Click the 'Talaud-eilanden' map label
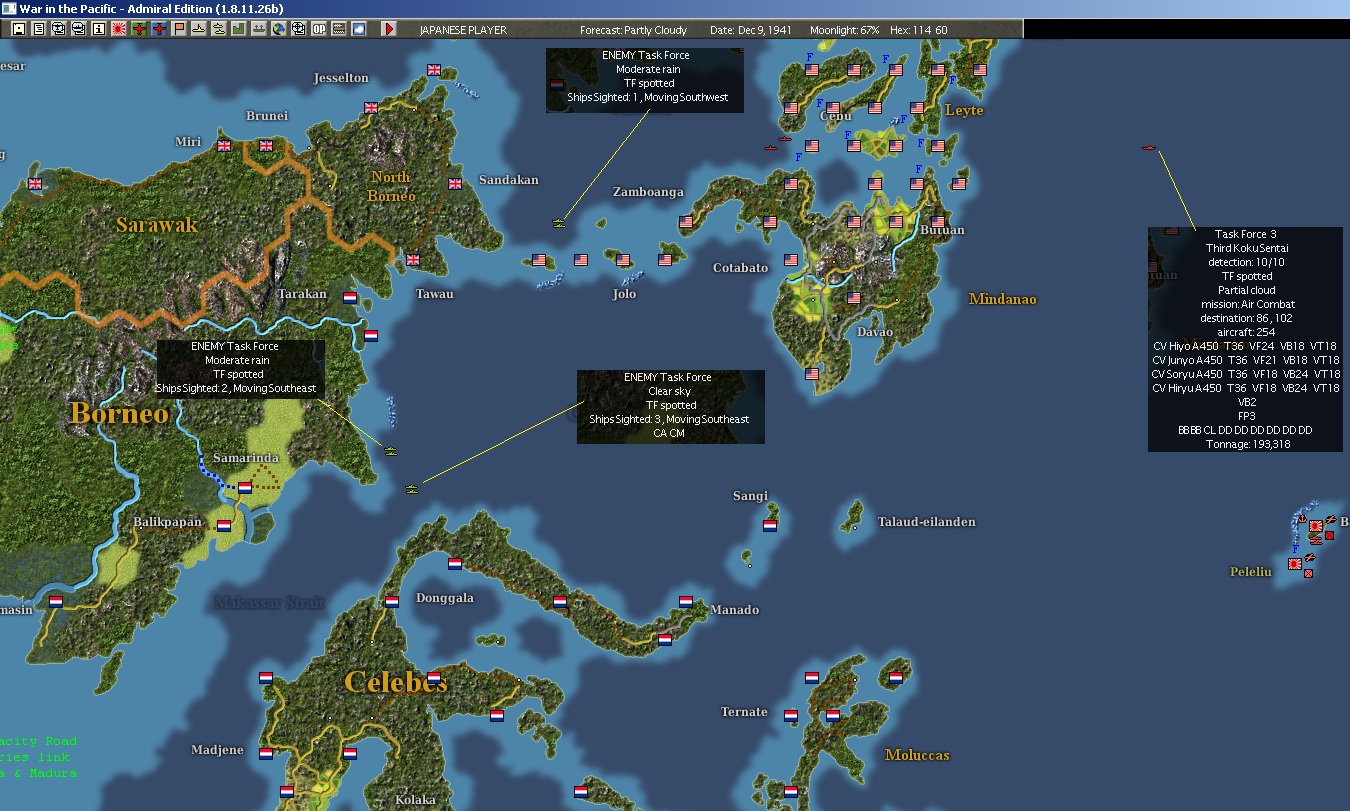The image size is (1350, 811). (926, 522)
